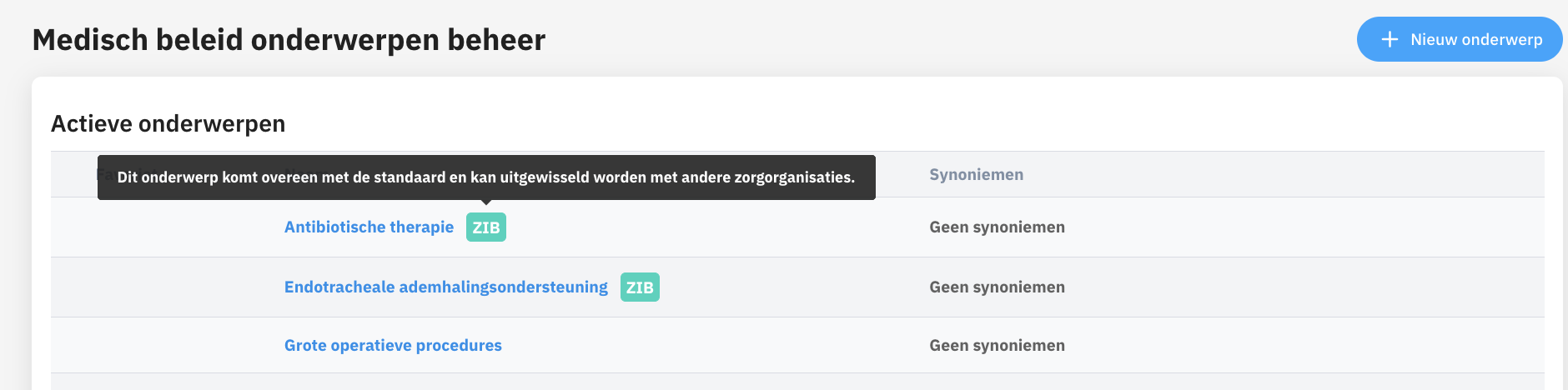Click ZIB badge beside Endotracheale ademhalingsondersteuning

click(640, 287)
